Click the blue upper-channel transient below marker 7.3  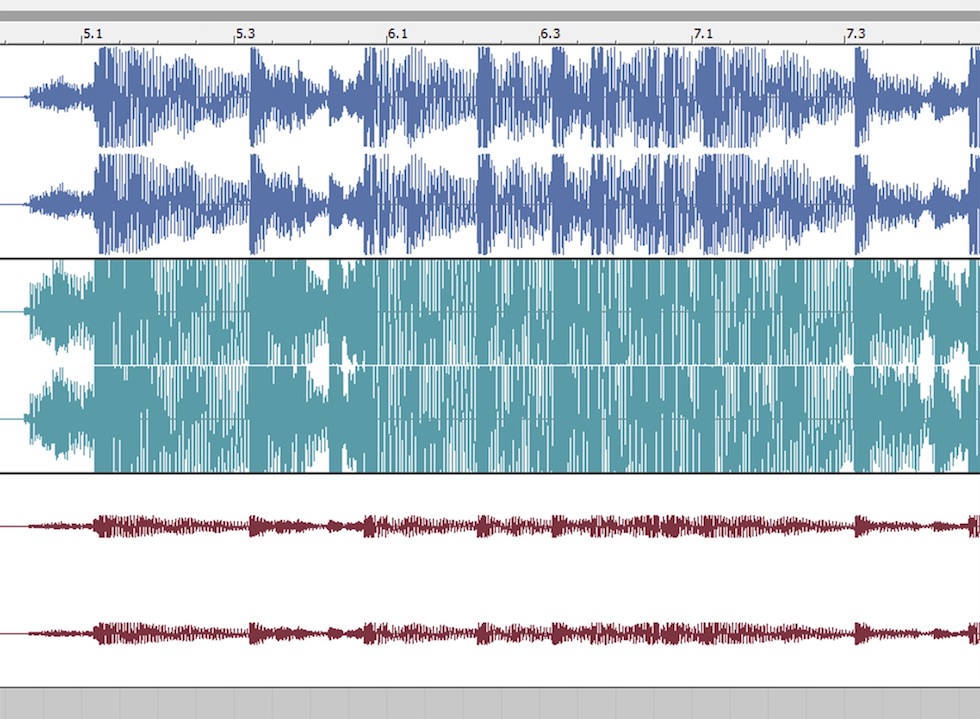[859, 98]
